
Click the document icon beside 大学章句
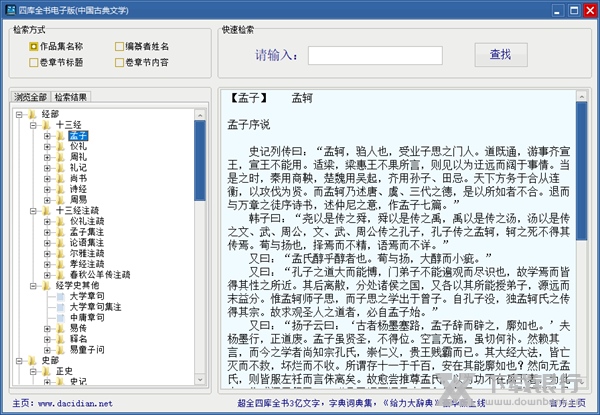tap(60, 296)
